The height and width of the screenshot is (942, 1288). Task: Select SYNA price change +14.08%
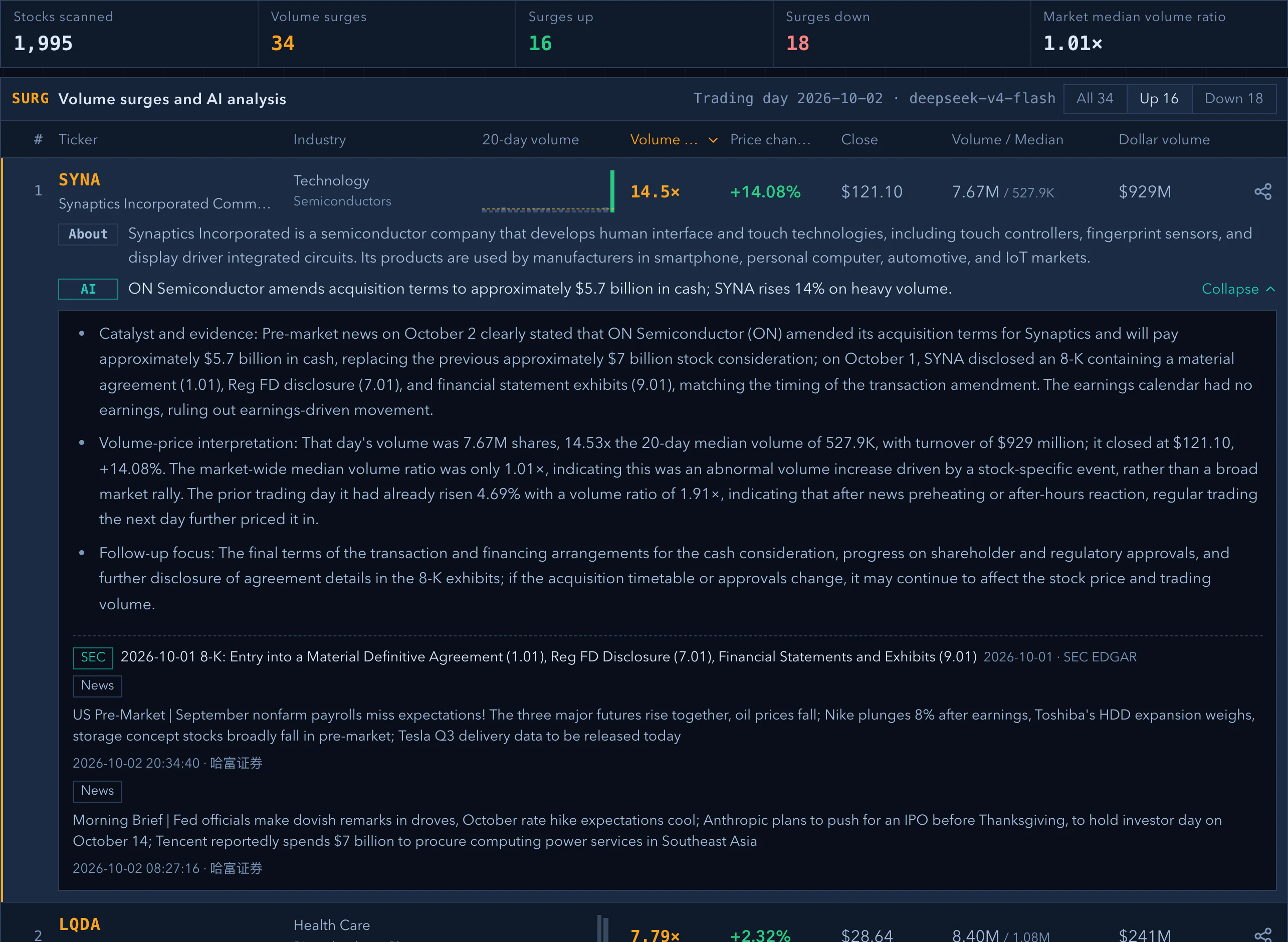tap(765, 191)
